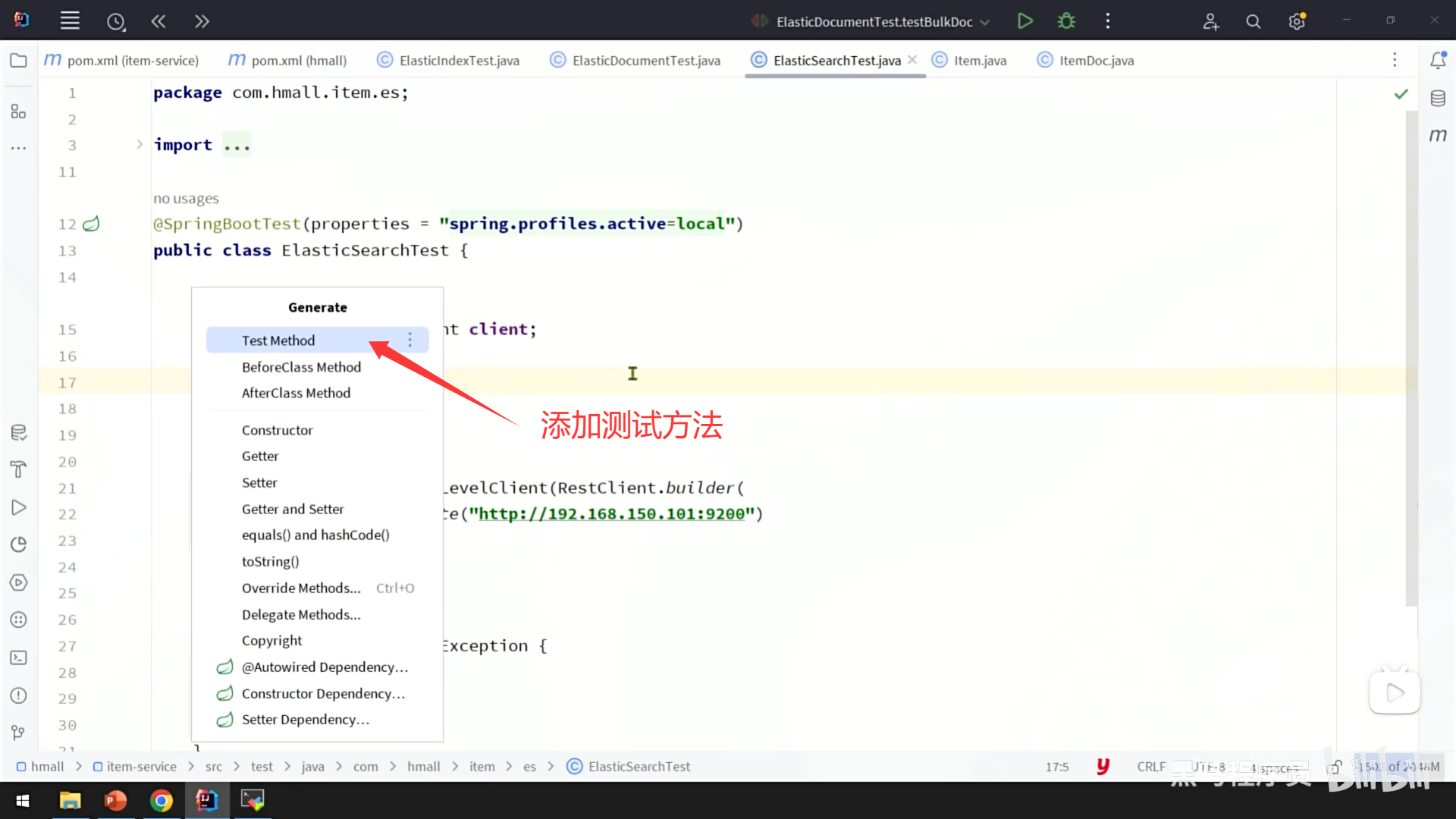Open the Project folder panel

tap(19, 61)
